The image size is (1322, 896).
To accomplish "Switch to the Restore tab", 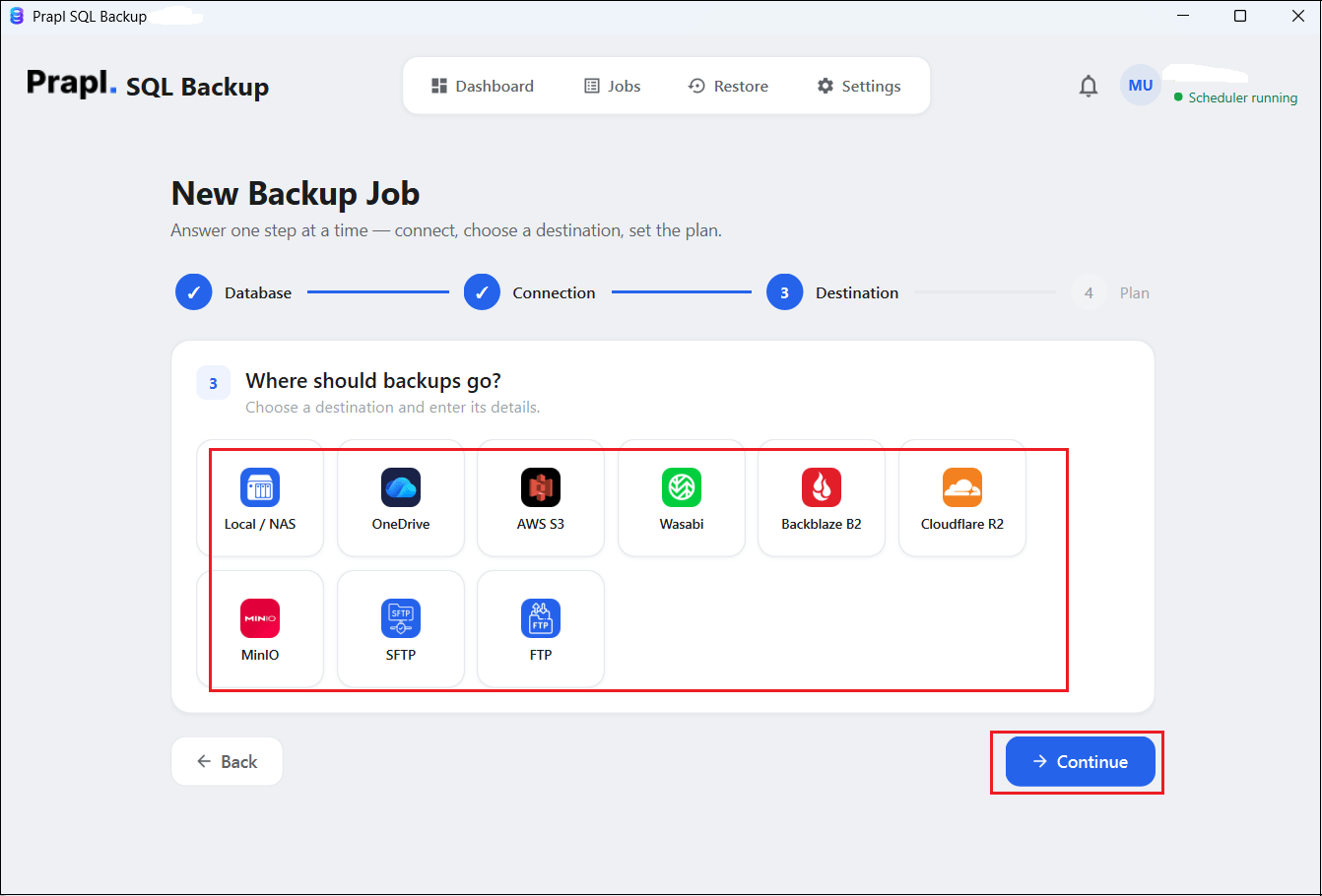I will (728, 86).
